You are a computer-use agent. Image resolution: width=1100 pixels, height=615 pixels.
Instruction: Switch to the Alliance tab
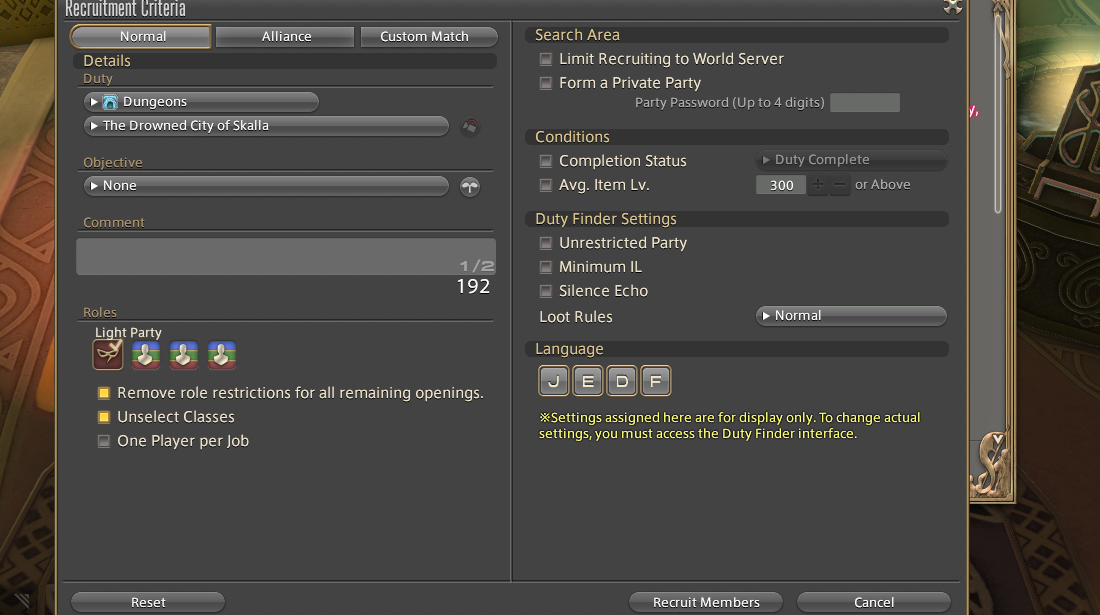[x=286, y=37]
